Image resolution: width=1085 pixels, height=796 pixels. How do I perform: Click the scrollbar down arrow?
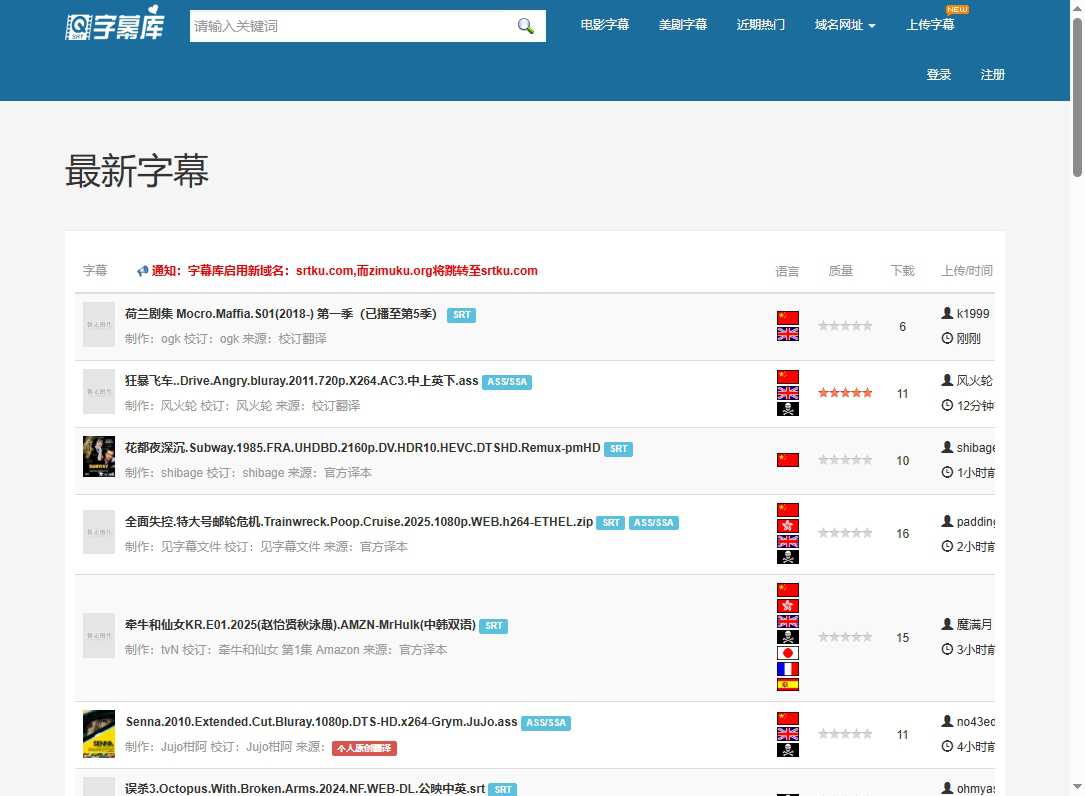click(1077, 787)
